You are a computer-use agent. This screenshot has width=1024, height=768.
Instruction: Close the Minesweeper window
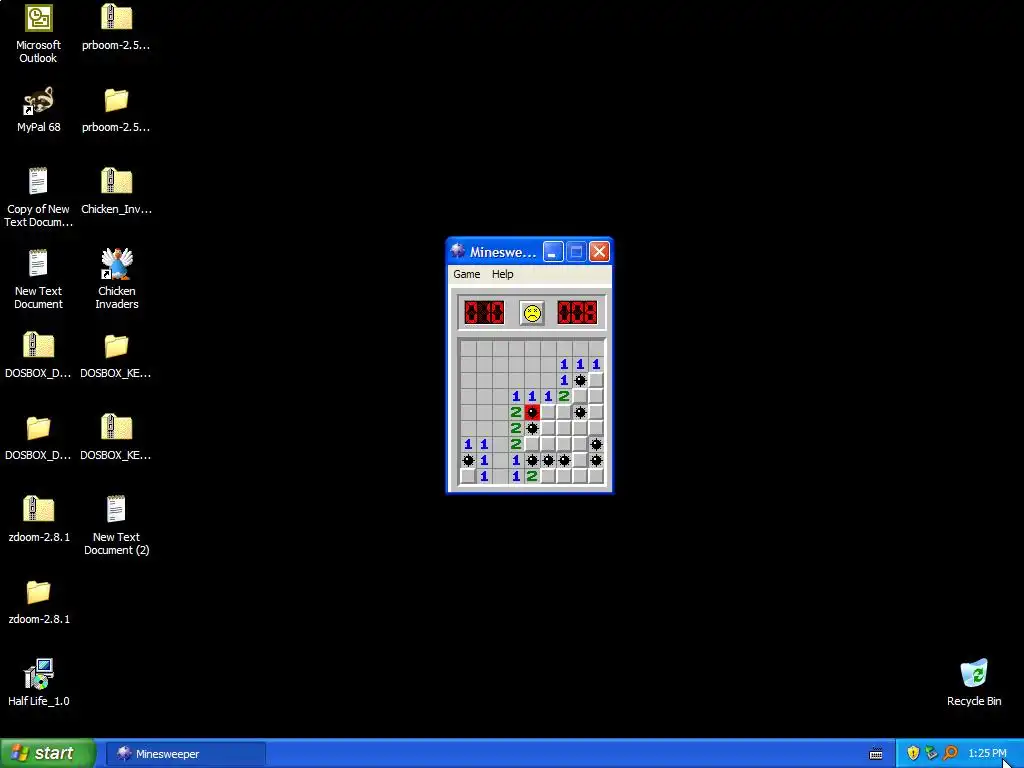pyautogui.click(x=599, y=252)
